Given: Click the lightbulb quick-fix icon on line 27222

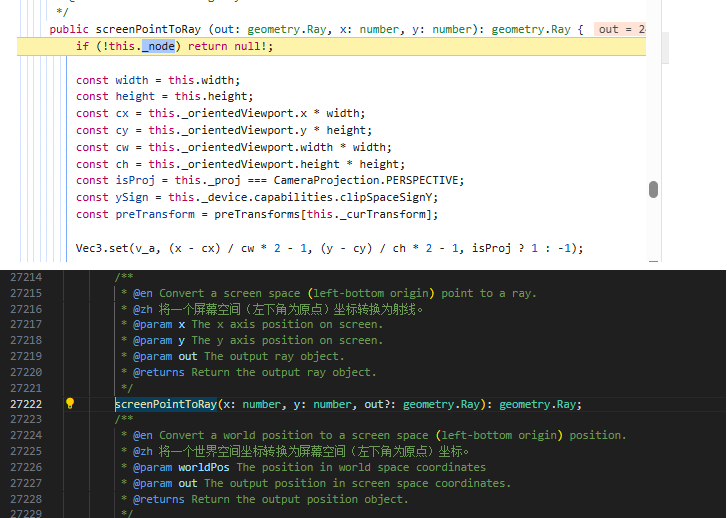Looking at the screenshot, I should click(x=70, y=403).
